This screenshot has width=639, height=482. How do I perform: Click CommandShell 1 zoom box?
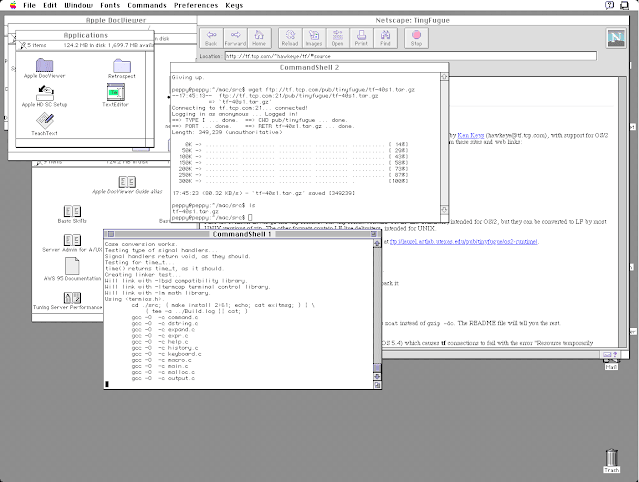pyautogui.click(x=373, y=234)
